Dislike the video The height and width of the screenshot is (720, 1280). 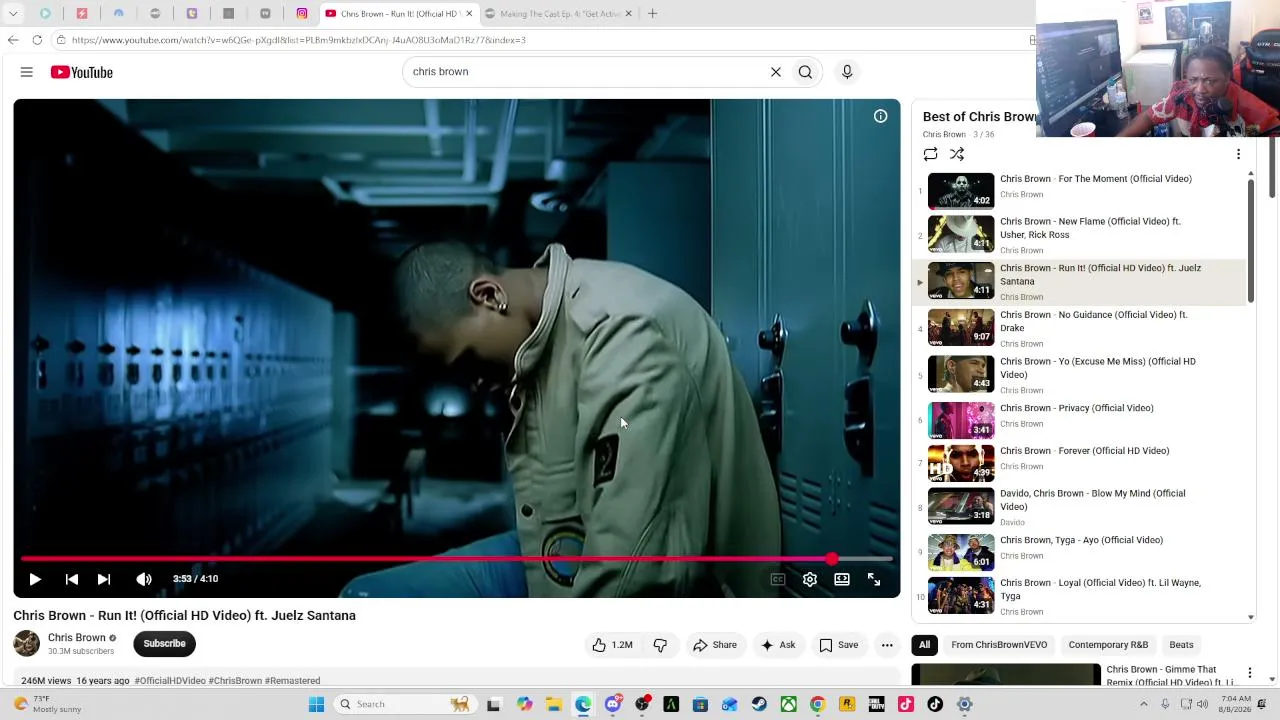click(660, 645)
